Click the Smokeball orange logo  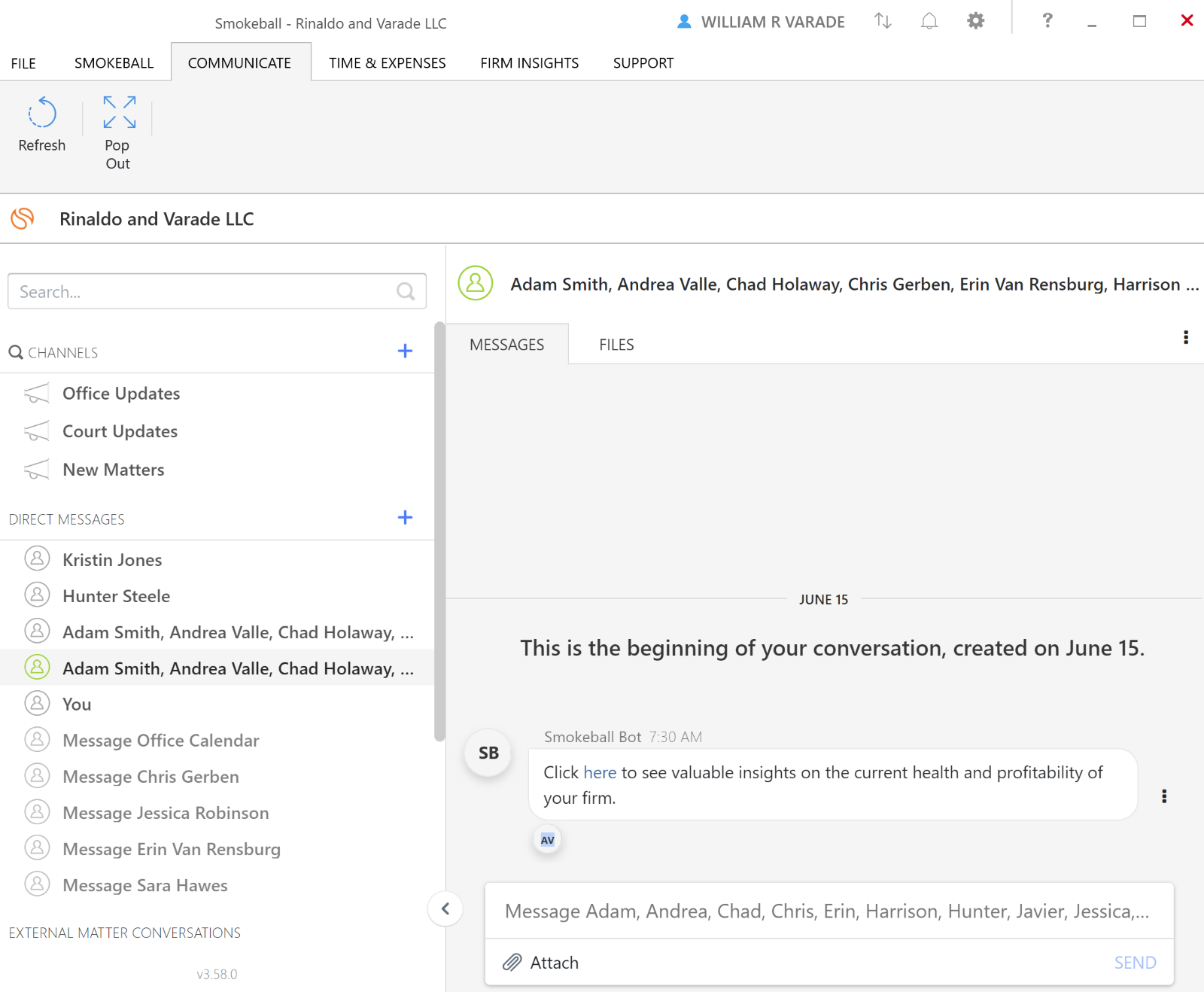coord(23,218)
